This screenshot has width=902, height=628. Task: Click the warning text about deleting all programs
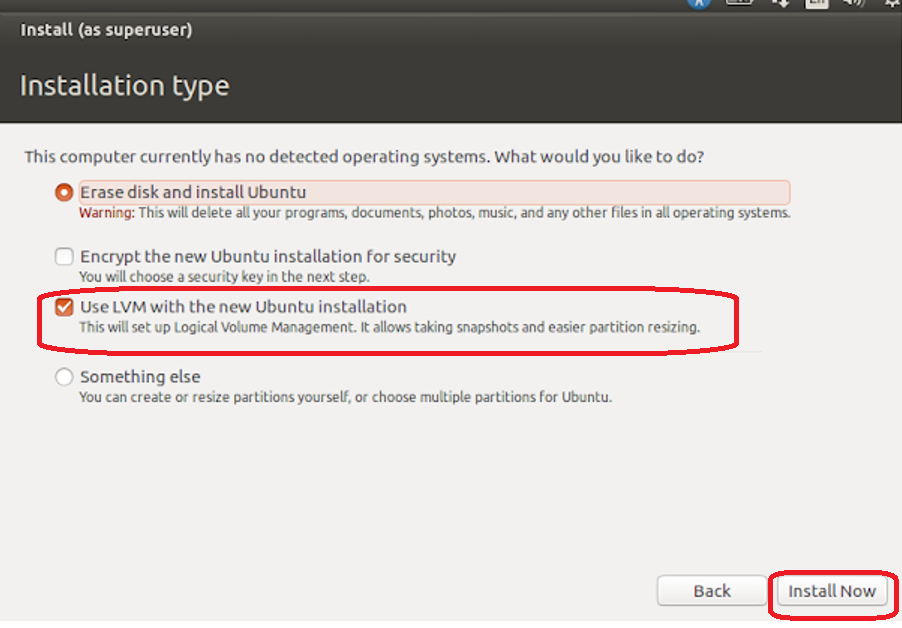(x=434, y=213)
